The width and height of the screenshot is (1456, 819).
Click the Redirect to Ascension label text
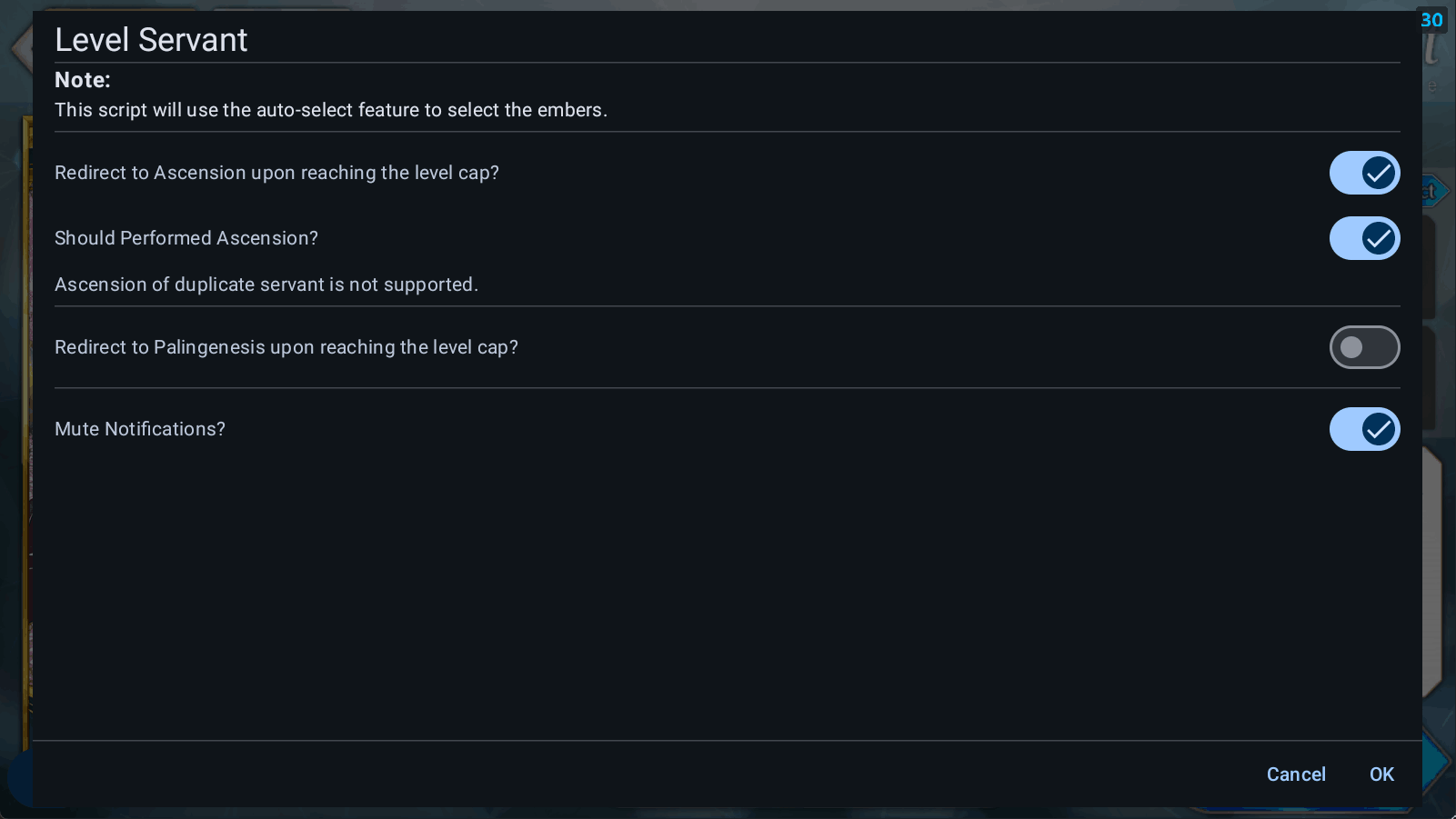[x=276, y=173]
